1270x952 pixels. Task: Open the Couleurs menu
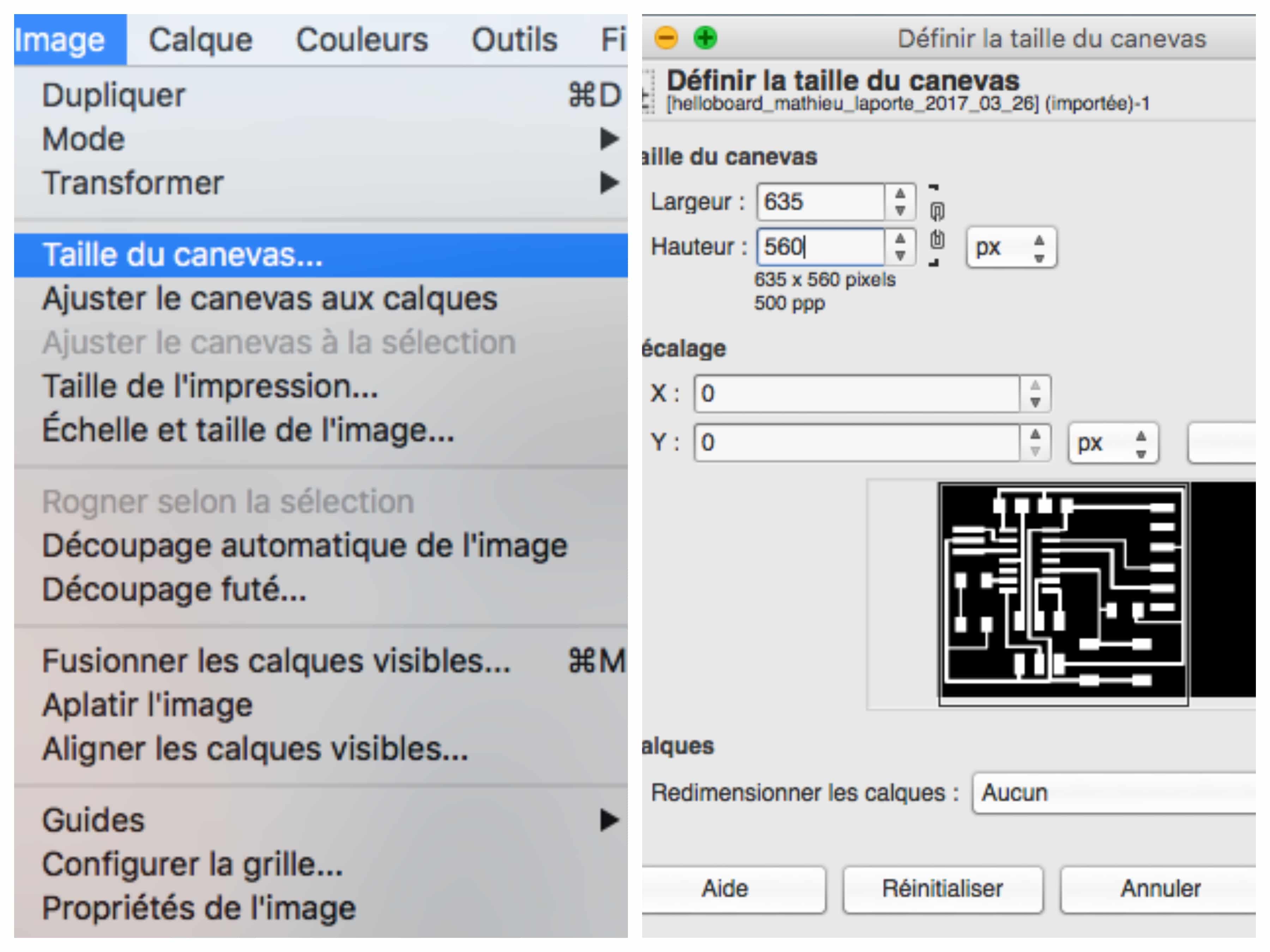coord(362,39)
